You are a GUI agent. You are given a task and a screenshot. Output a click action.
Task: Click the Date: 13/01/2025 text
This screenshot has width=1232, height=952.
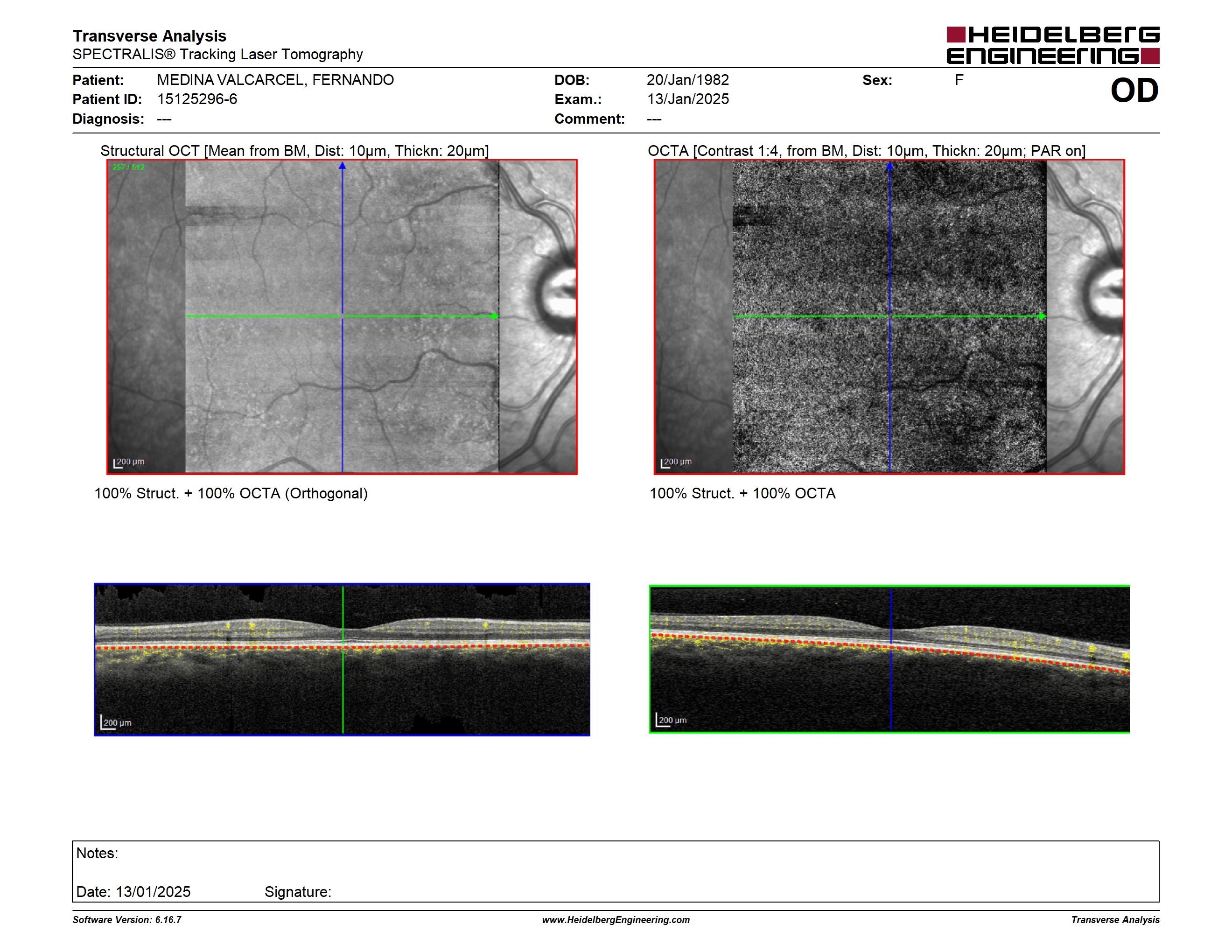pos(133,892)
